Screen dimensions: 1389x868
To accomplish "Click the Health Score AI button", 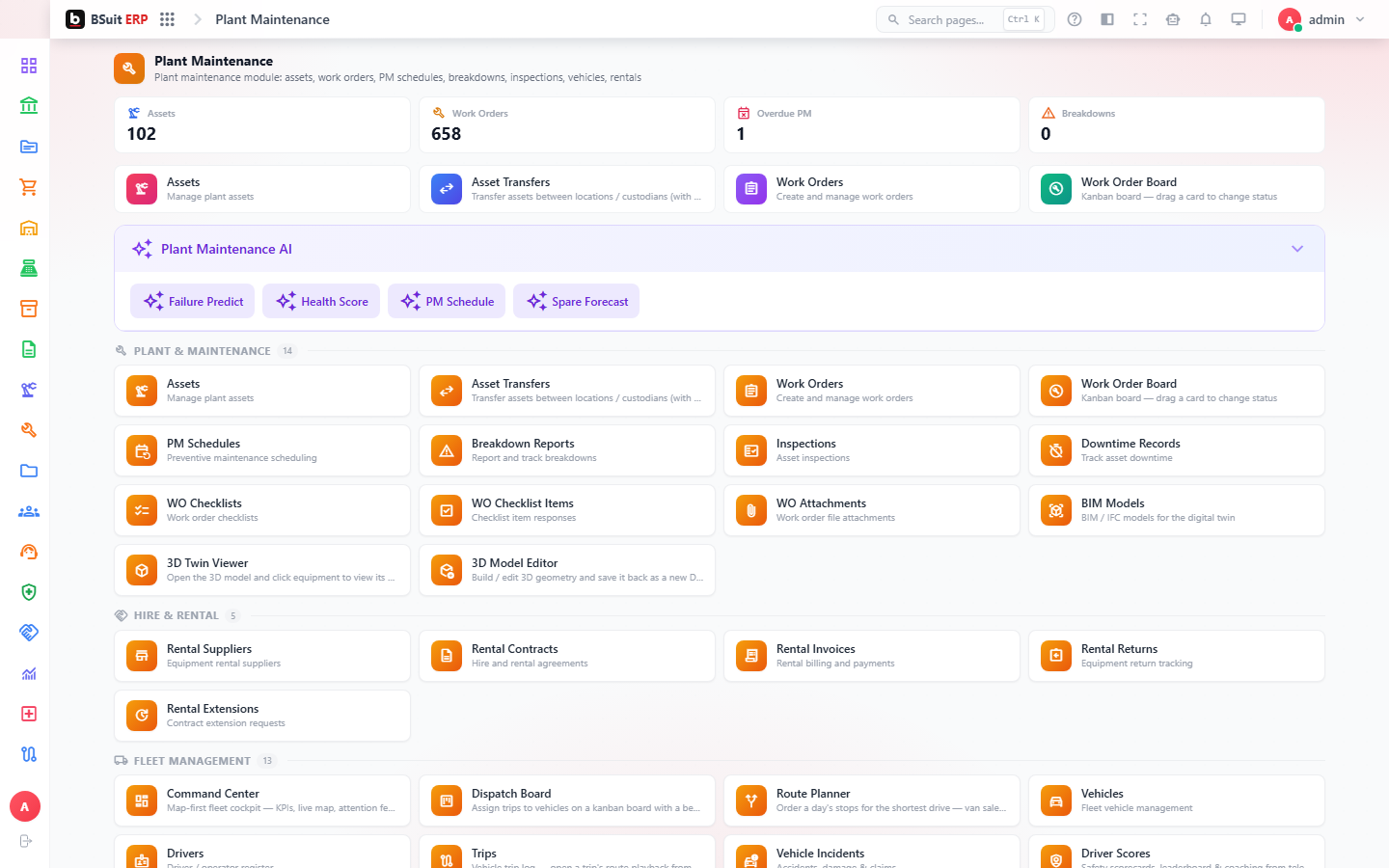I will 321,301.
